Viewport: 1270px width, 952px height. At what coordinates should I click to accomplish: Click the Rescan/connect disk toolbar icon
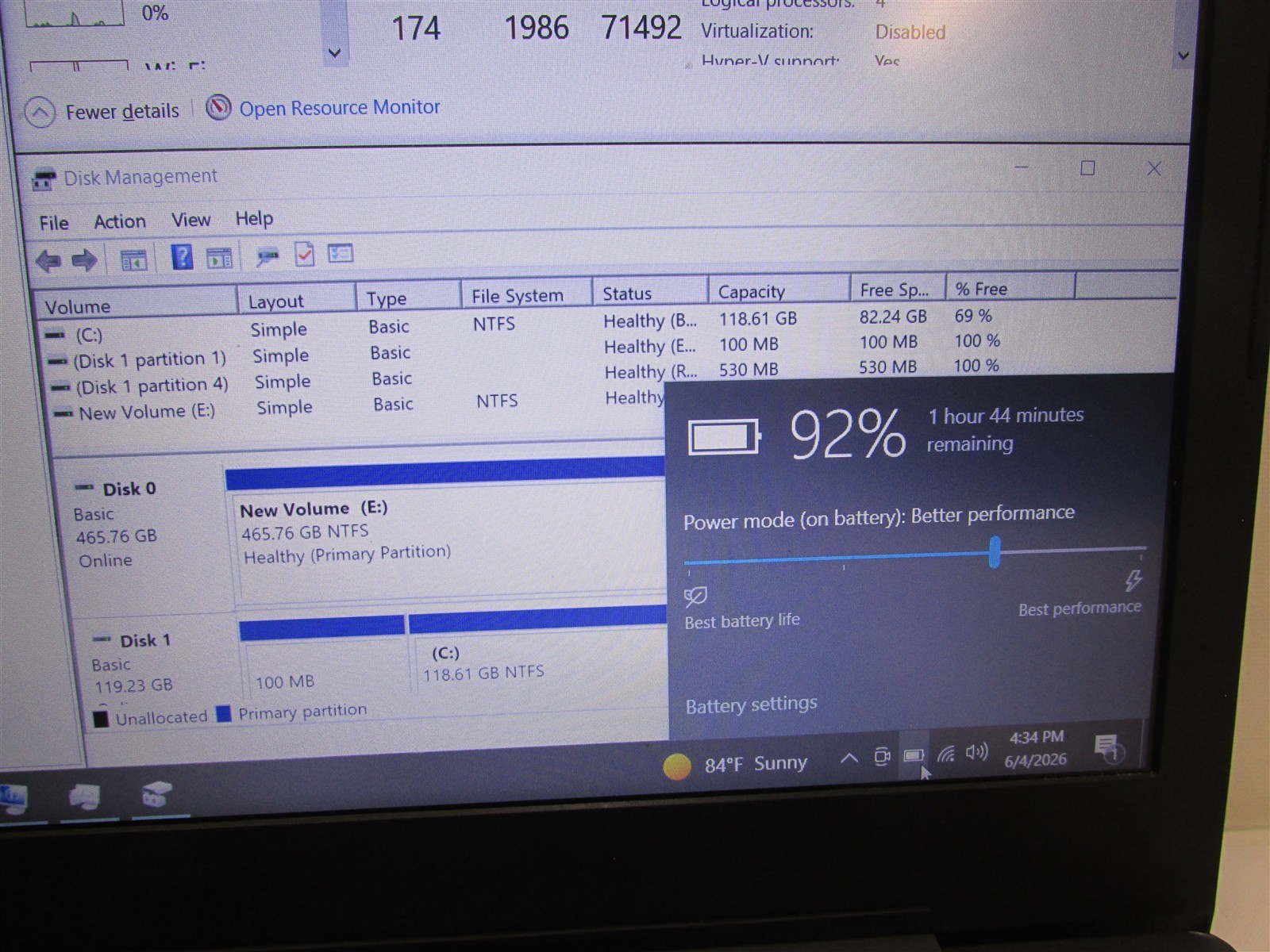coord(267,256)
